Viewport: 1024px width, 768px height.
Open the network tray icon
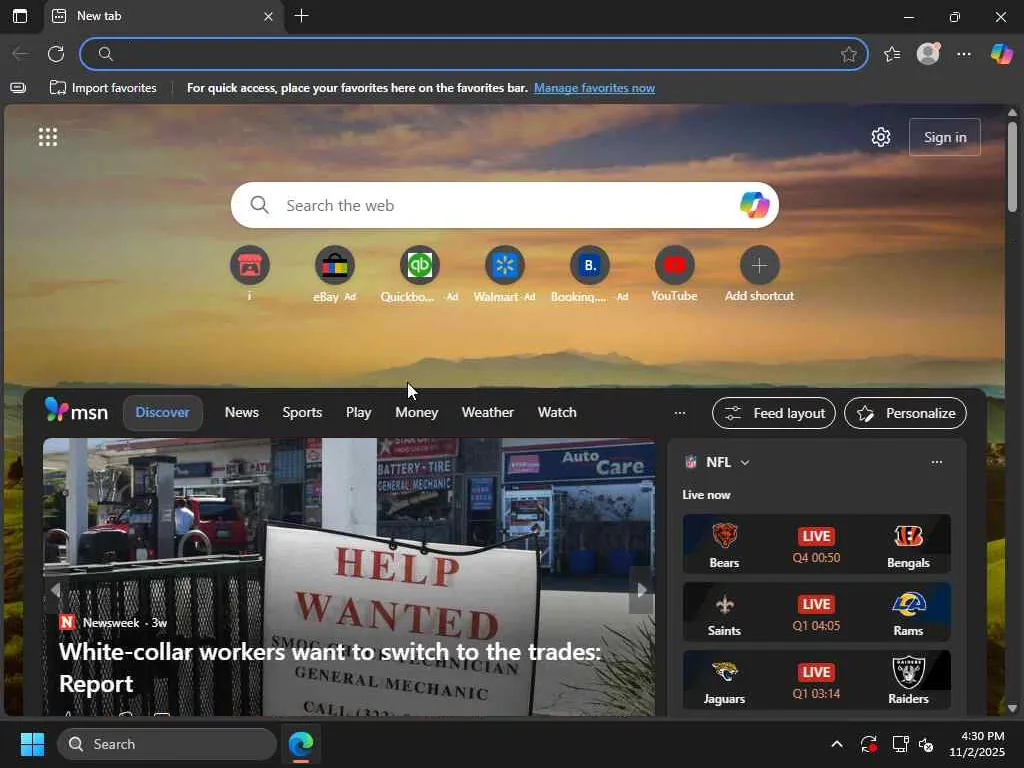pos(901,744)
